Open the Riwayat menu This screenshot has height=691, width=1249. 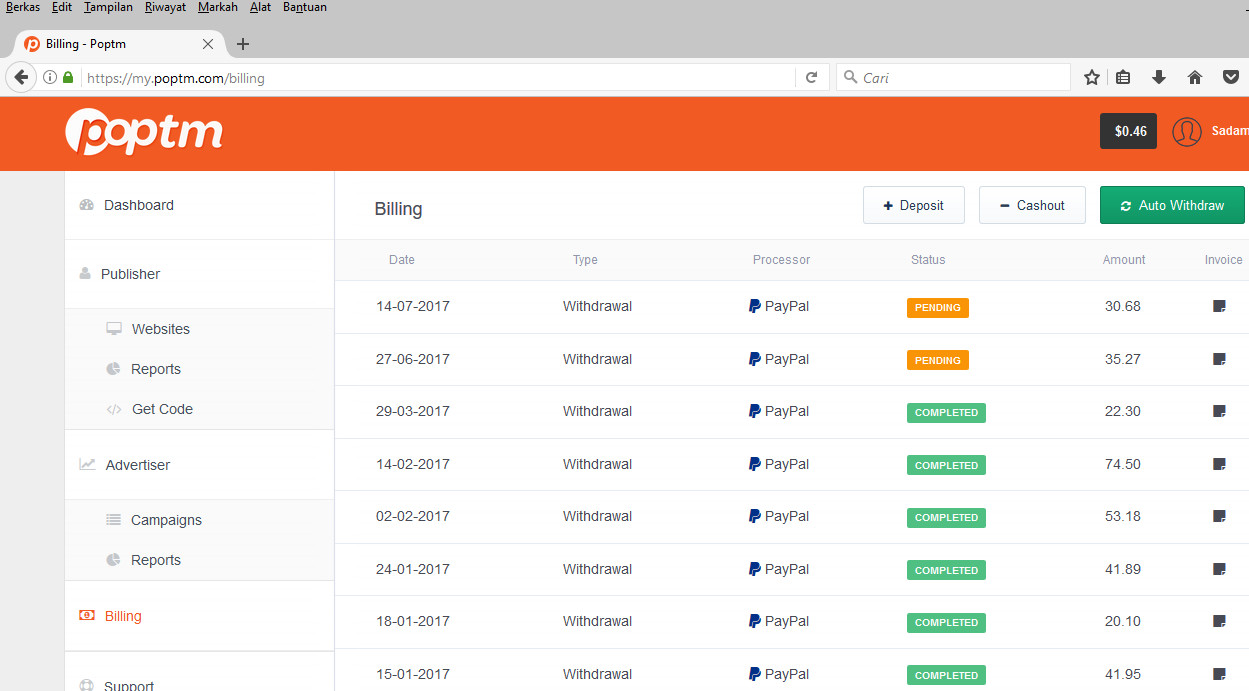pos(166,7)
